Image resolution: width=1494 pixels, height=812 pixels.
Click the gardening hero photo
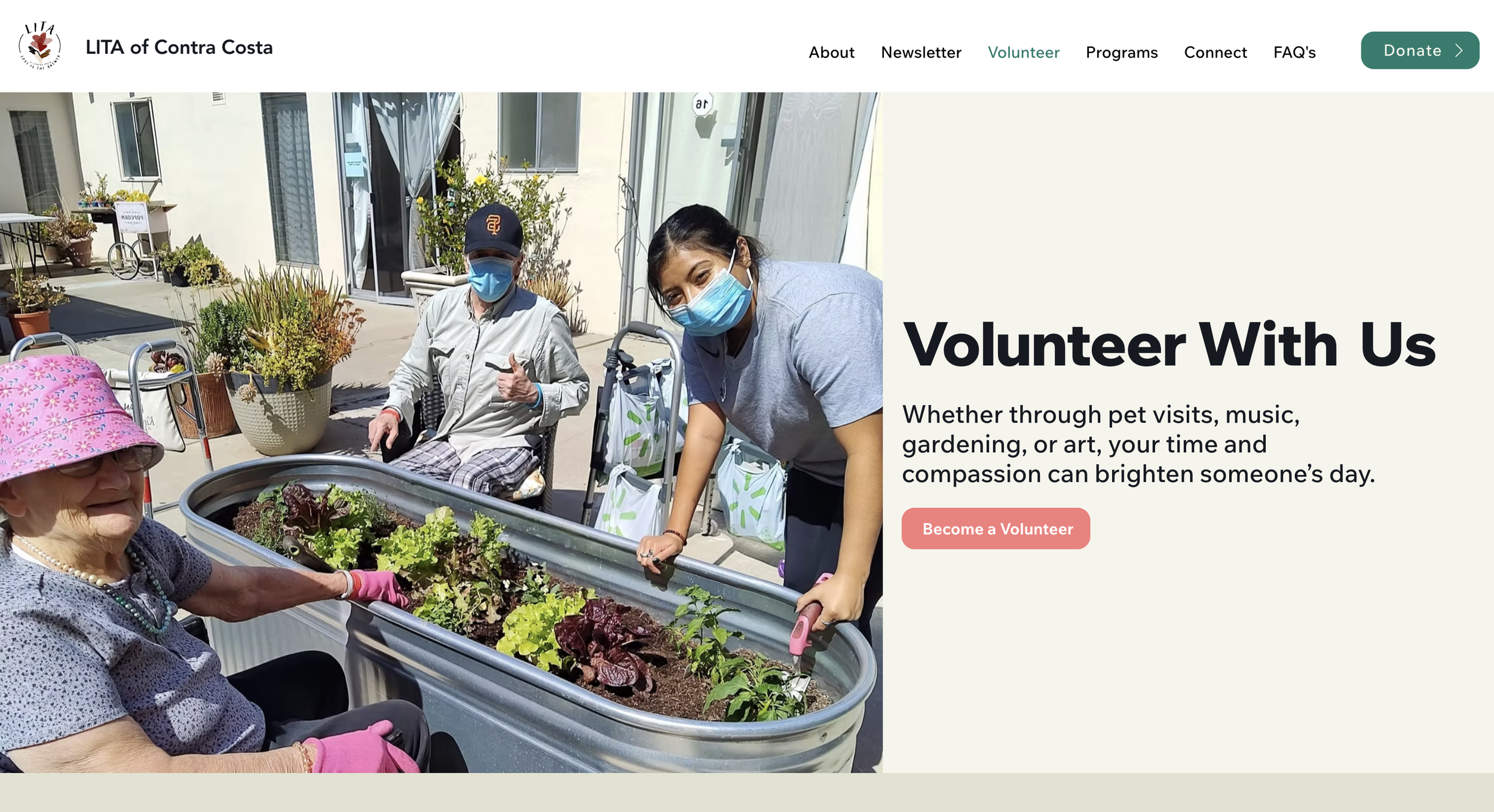[x=441, y=432]
